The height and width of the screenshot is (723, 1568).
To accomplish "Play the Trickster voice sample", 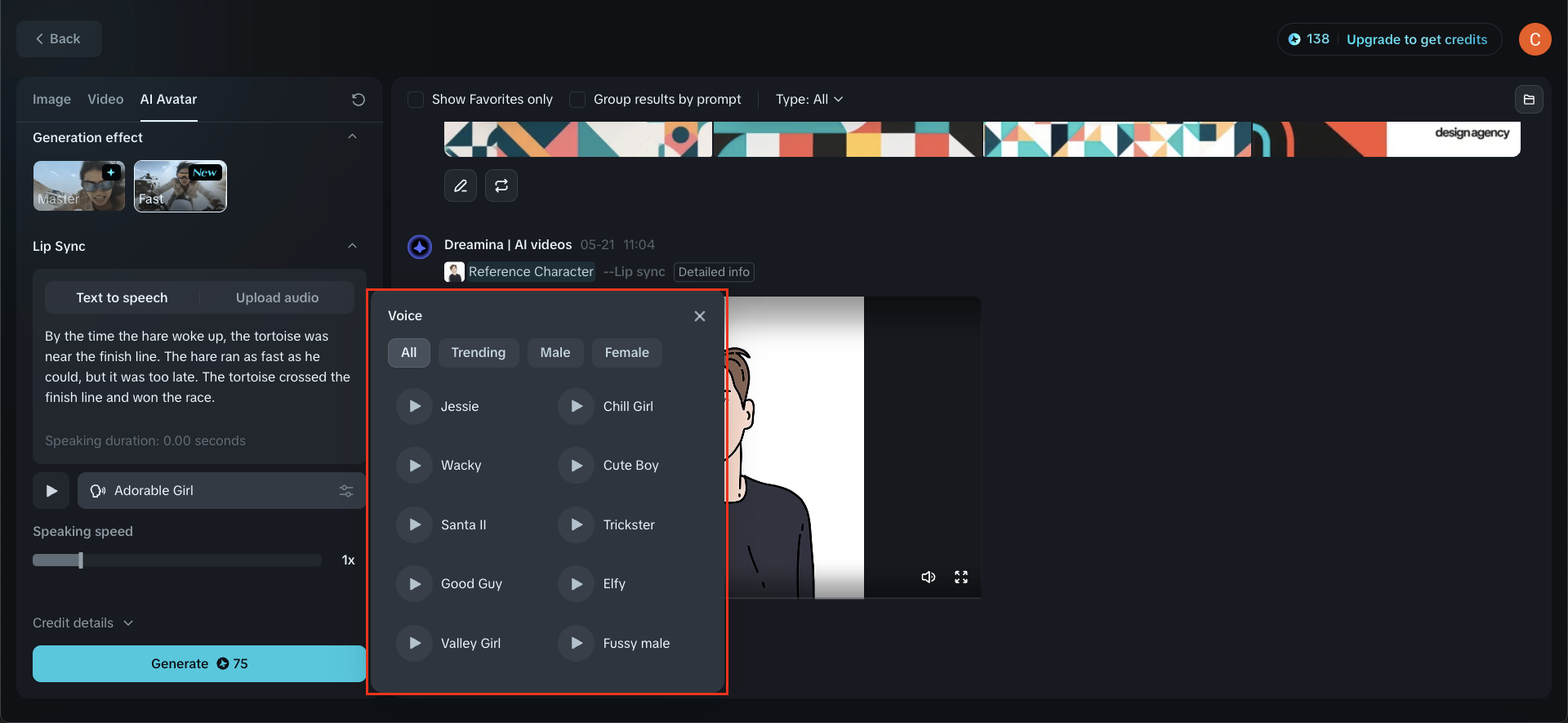I will (x=577, y=524).
